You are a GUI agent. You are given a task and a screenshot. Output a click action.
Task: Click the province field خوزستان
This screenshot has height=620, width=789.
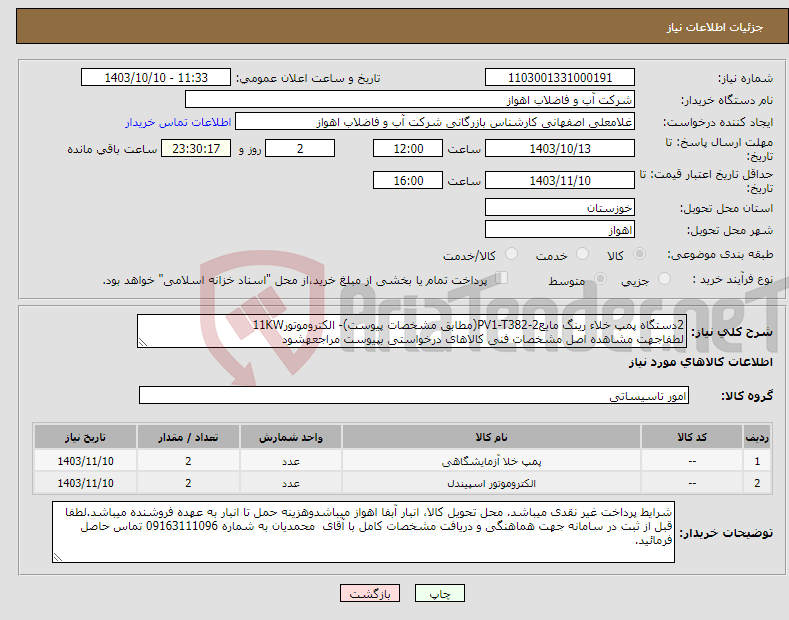pyautogui.click(x=560, y=207)
